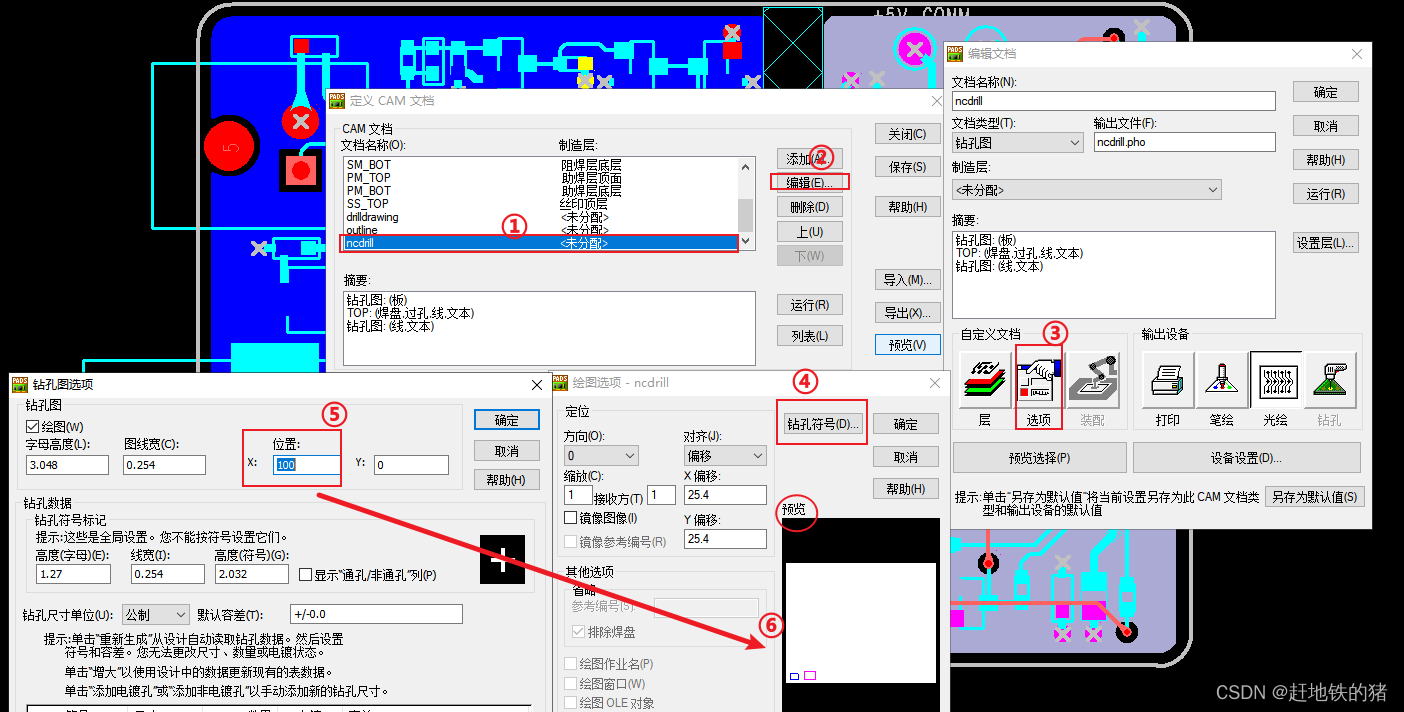Screen dimensions: 1404x712
Task: Expand the 制造层 <未分配> dropdown
Action: pos(1212,189)
